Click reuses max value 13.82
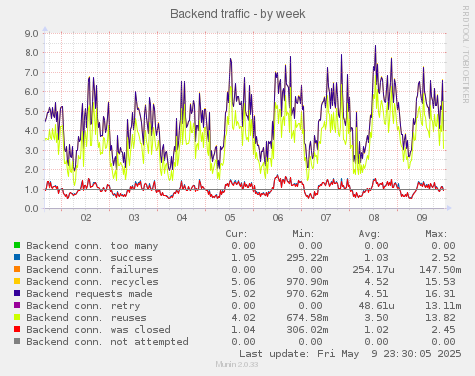This screenshot has width=475, height=376. click(x=440, y=318)
